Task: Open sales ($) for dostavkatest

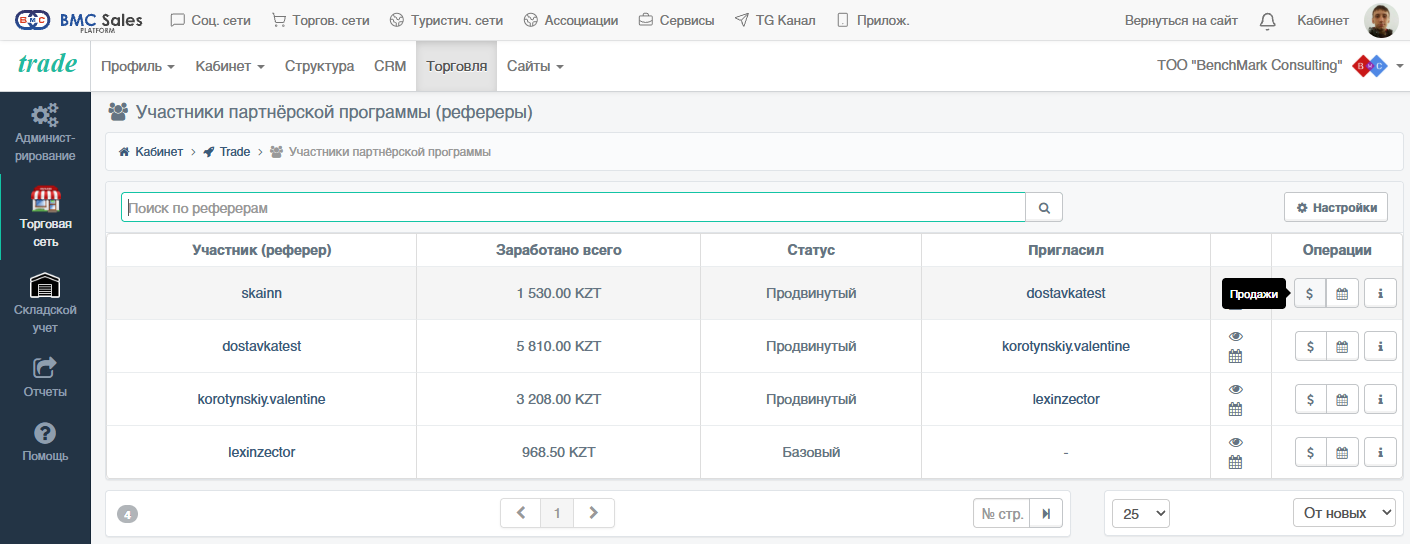Action: (x=1310, y=346)
